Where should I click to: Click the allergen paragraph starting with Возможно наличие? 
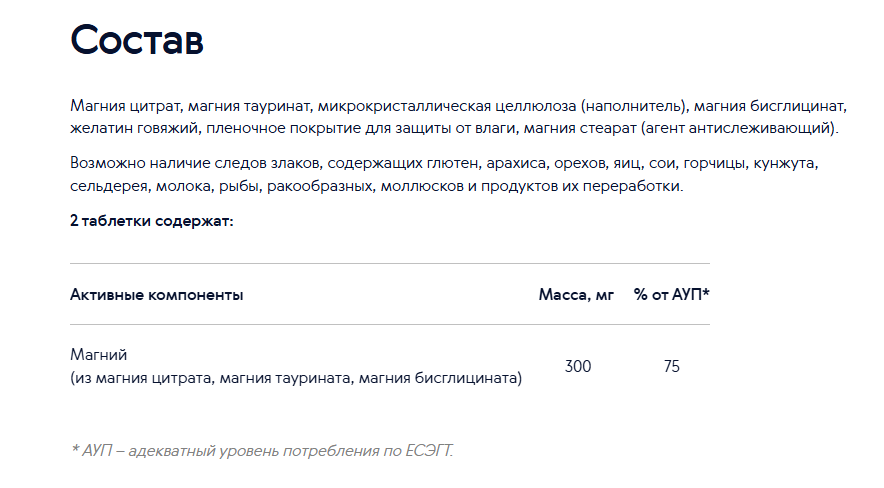[444, 174]
